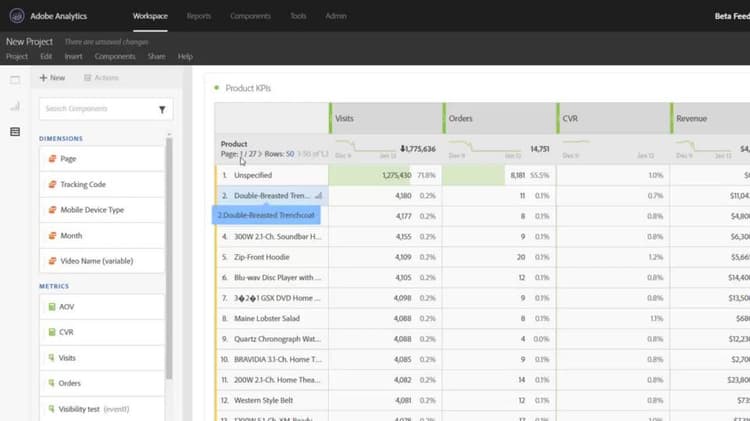This screenshot has width=750, height=421.
Task: Click the Visits metric icon
Action: click(52, 357)
